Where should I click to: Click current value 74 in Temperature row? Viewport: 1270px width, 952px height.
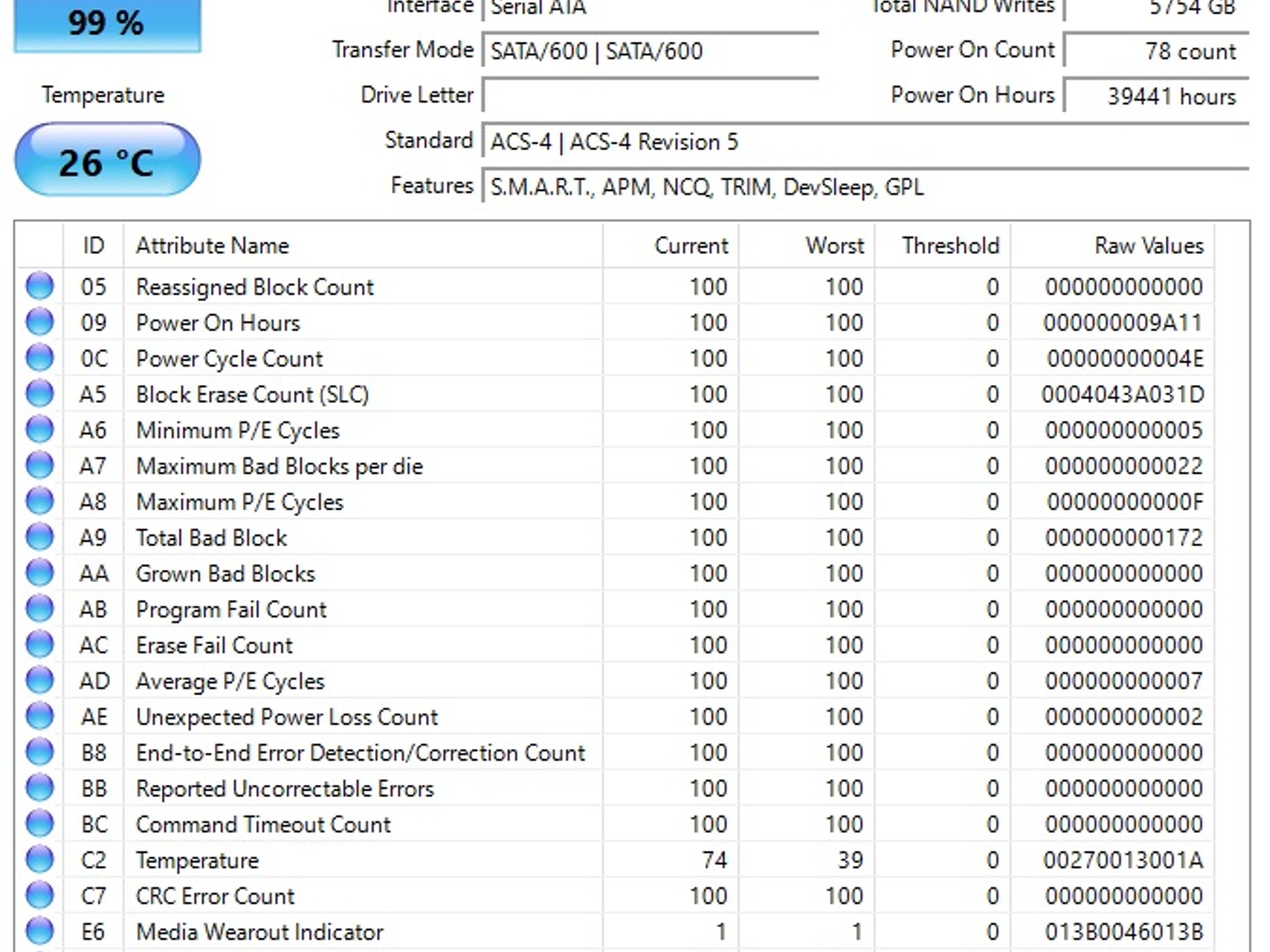pos(714,860)
